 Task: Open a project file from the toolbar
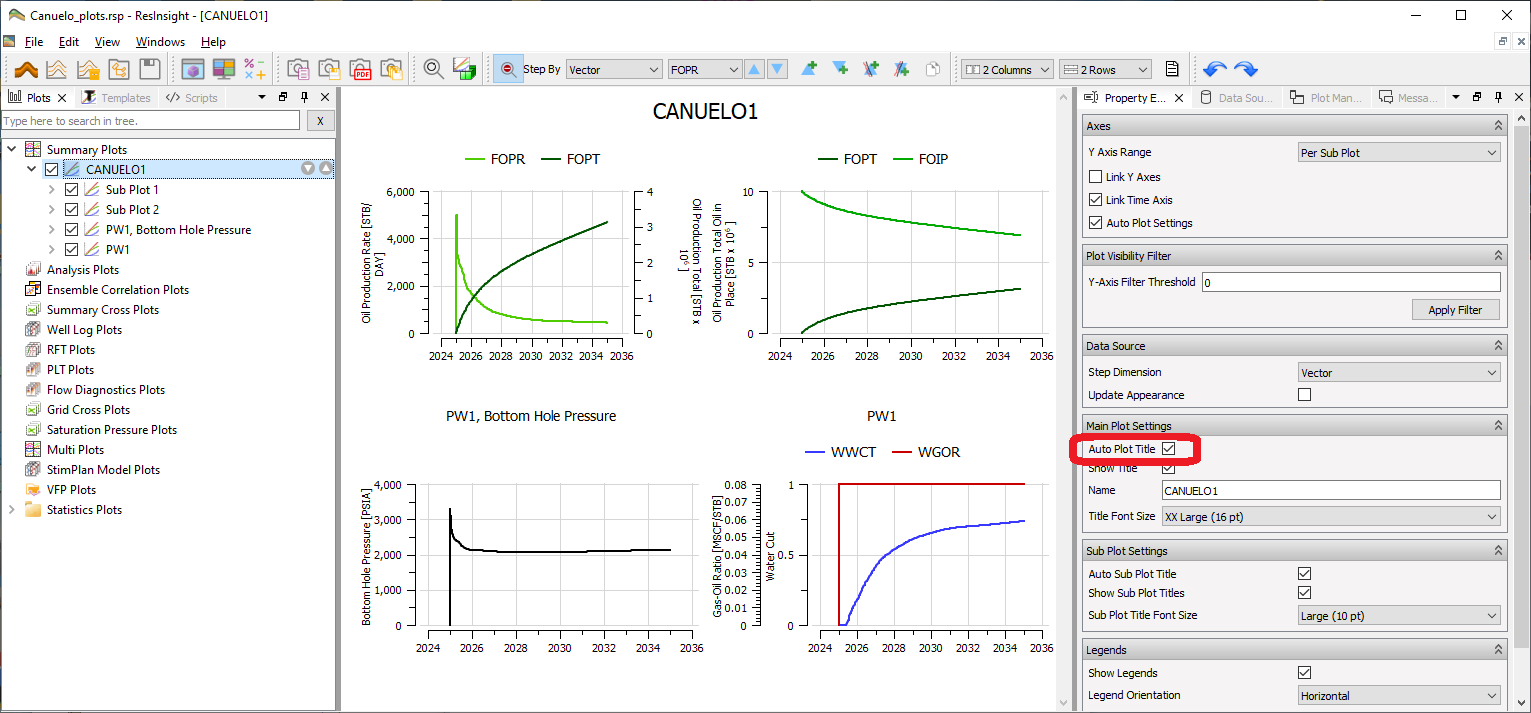[120, 69]
